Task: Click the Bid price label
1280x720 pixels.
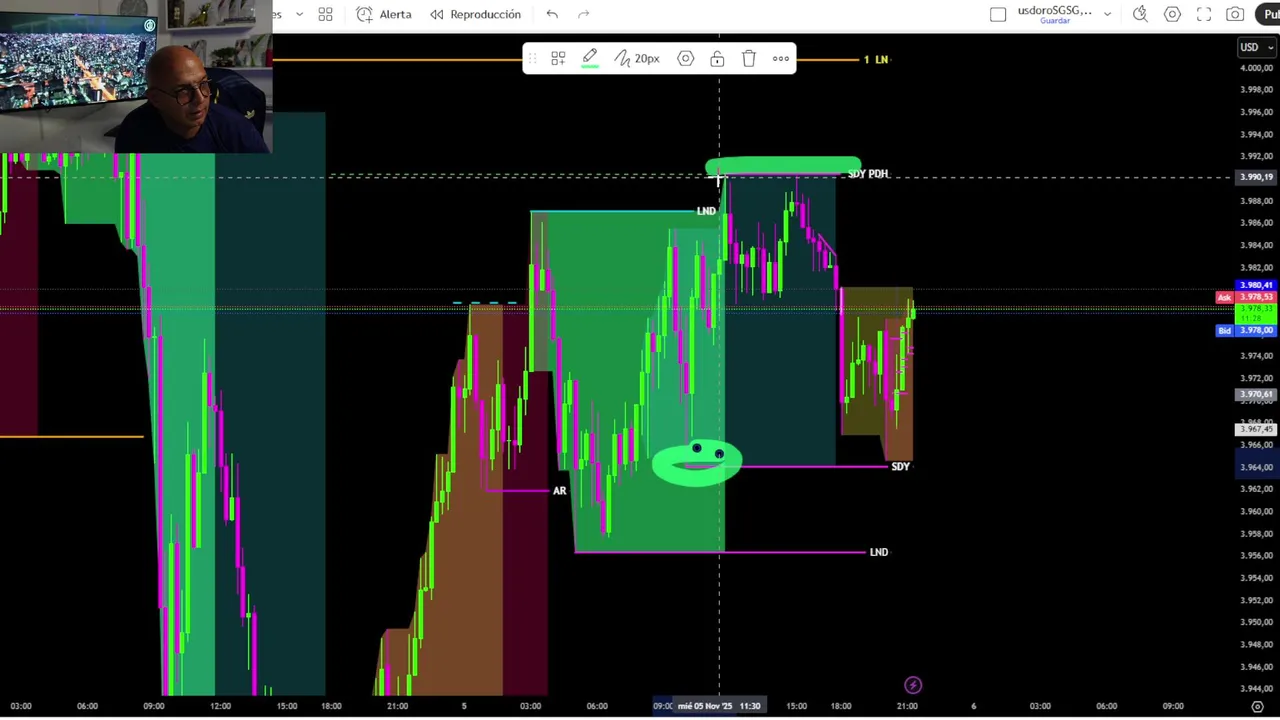Action: (x=1224, y=331)
